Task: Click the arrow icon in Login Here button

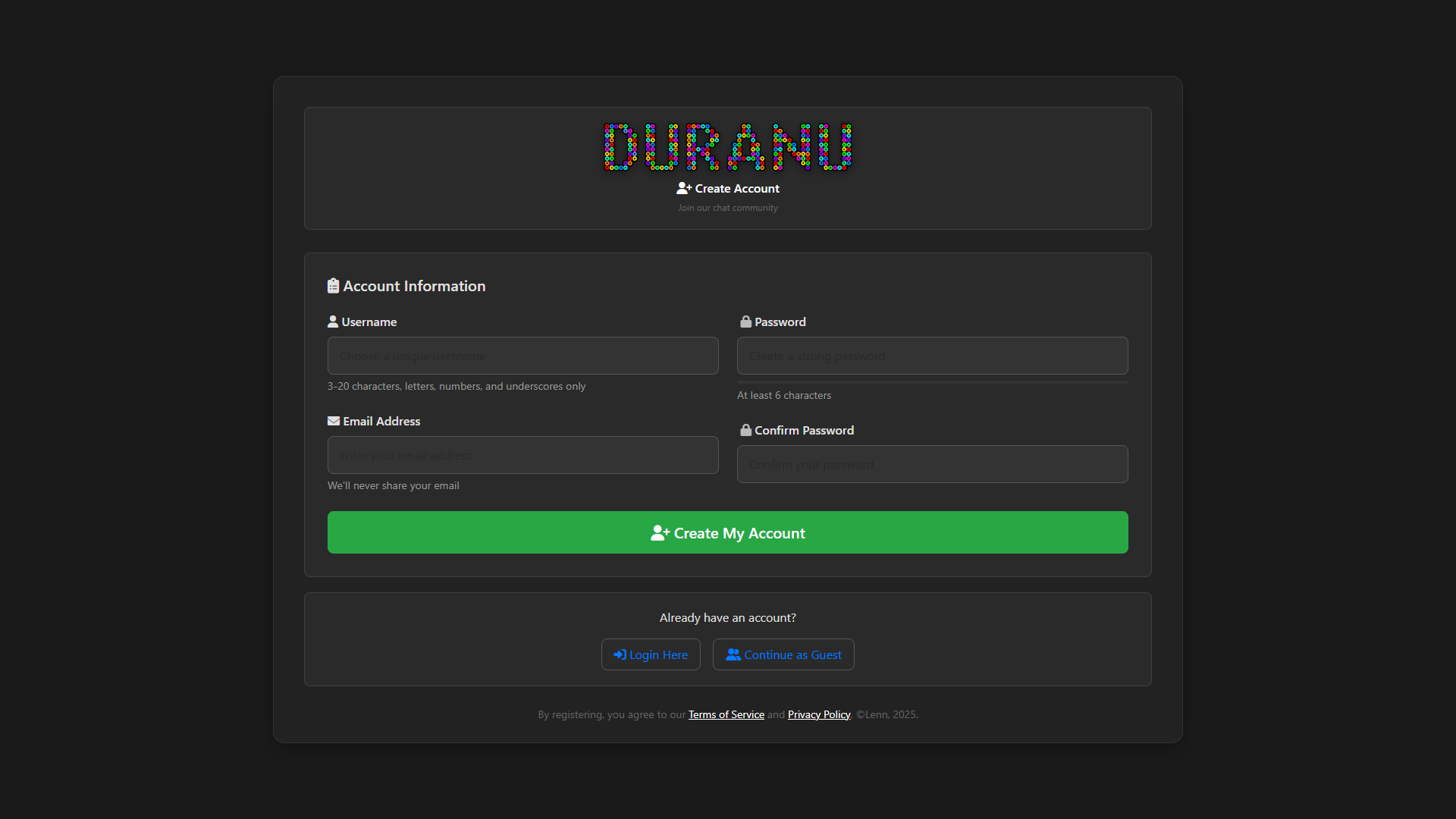Action: coord(620,654)
